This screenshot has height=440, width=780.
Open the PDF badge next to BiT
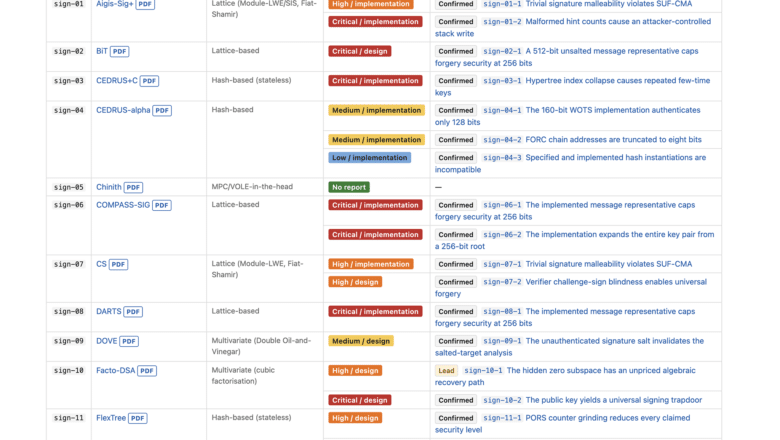(119, 51)
